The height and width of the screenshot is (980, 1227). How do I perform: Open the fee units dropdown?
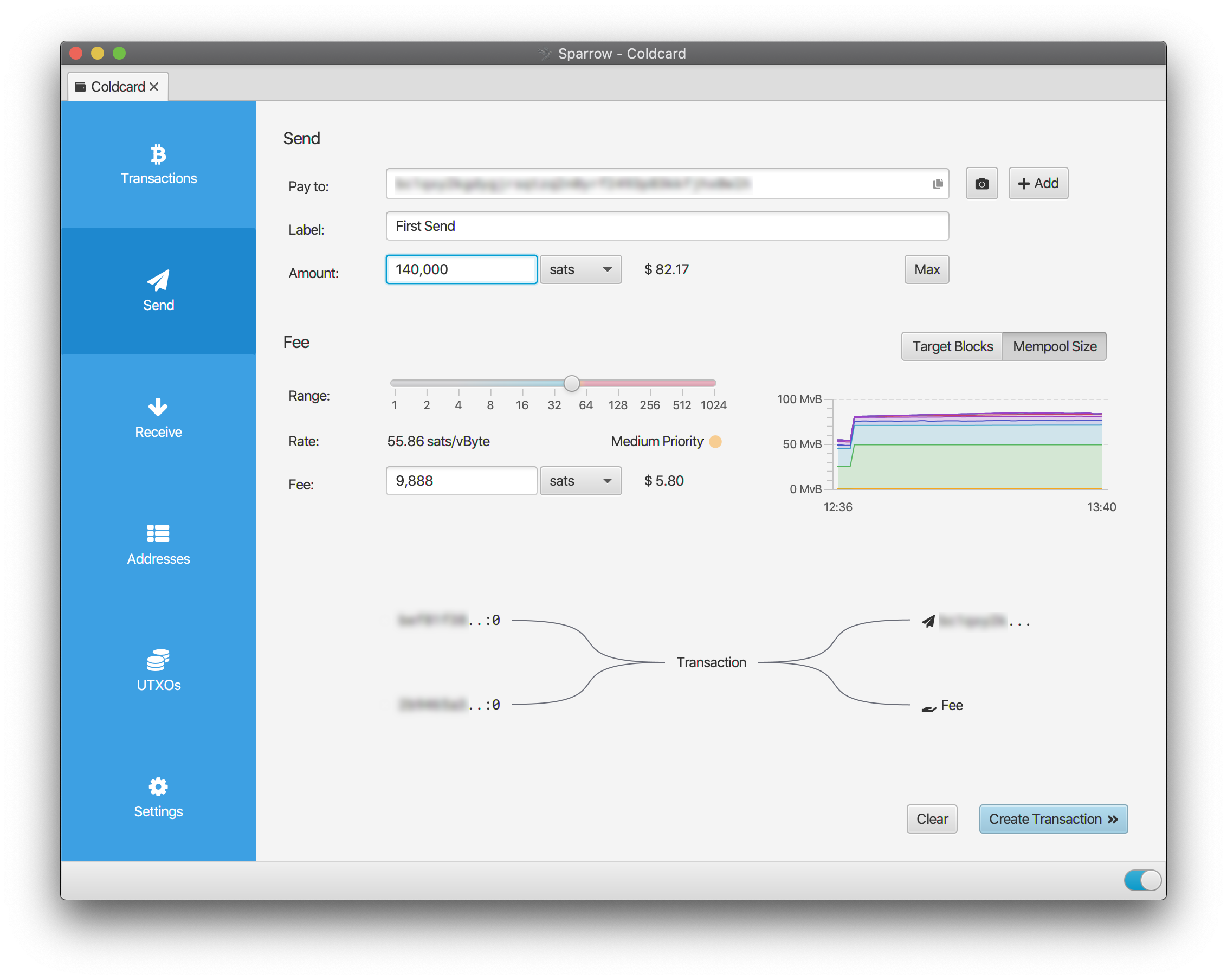[580, 481]
